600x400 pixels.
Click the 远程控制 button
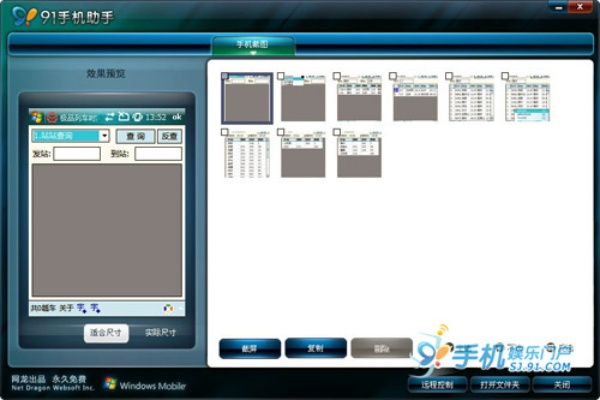[438, 385]
